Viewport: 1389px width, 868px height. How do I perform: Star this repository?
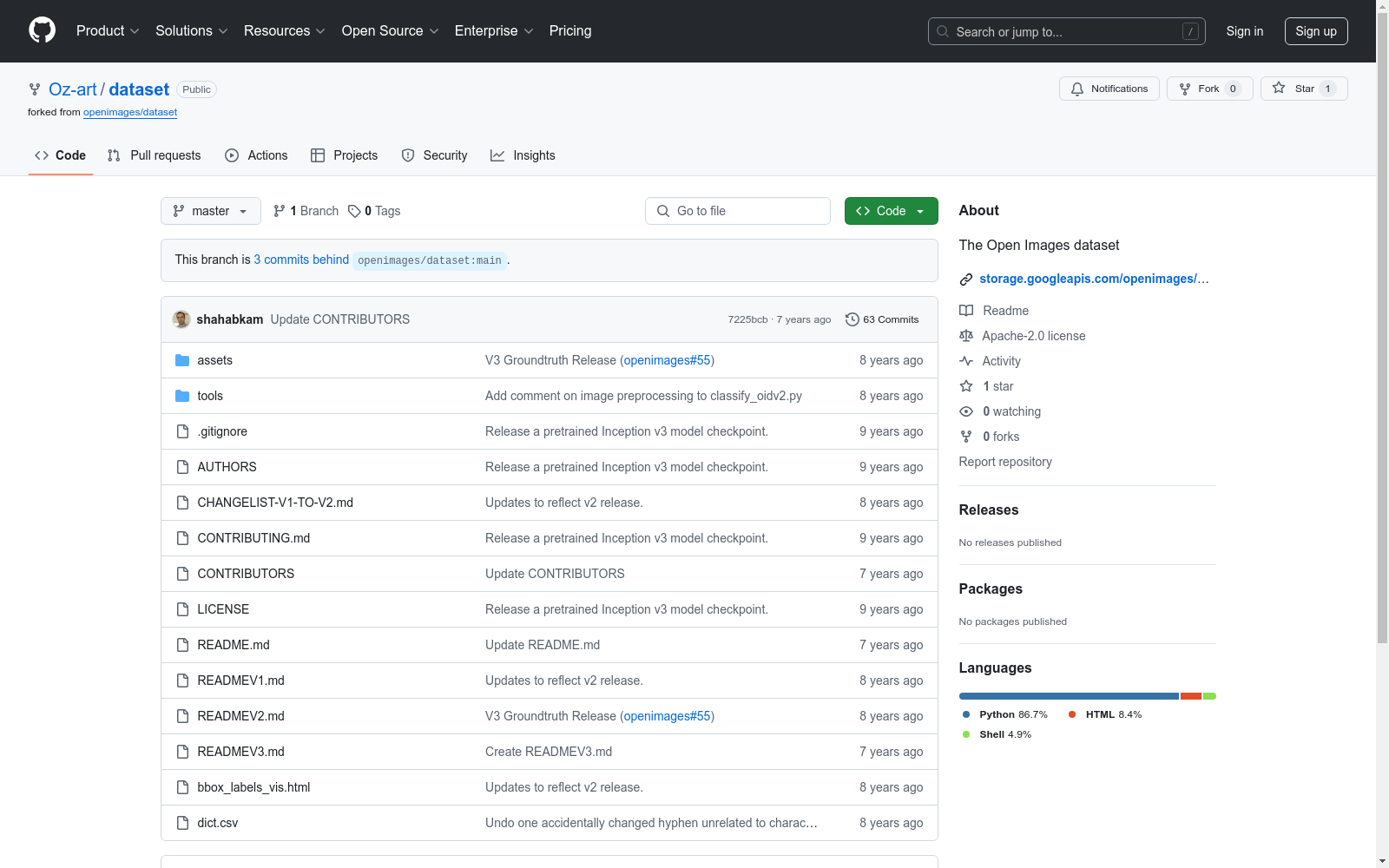tap(1304, 89)
